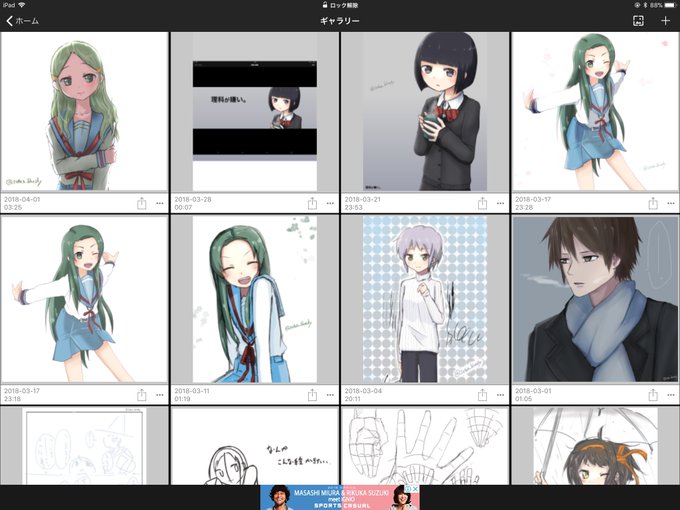Tap the Wi-Fi icon in status bar
Viewport: 680px width, 510px height.
coord(21,5)
